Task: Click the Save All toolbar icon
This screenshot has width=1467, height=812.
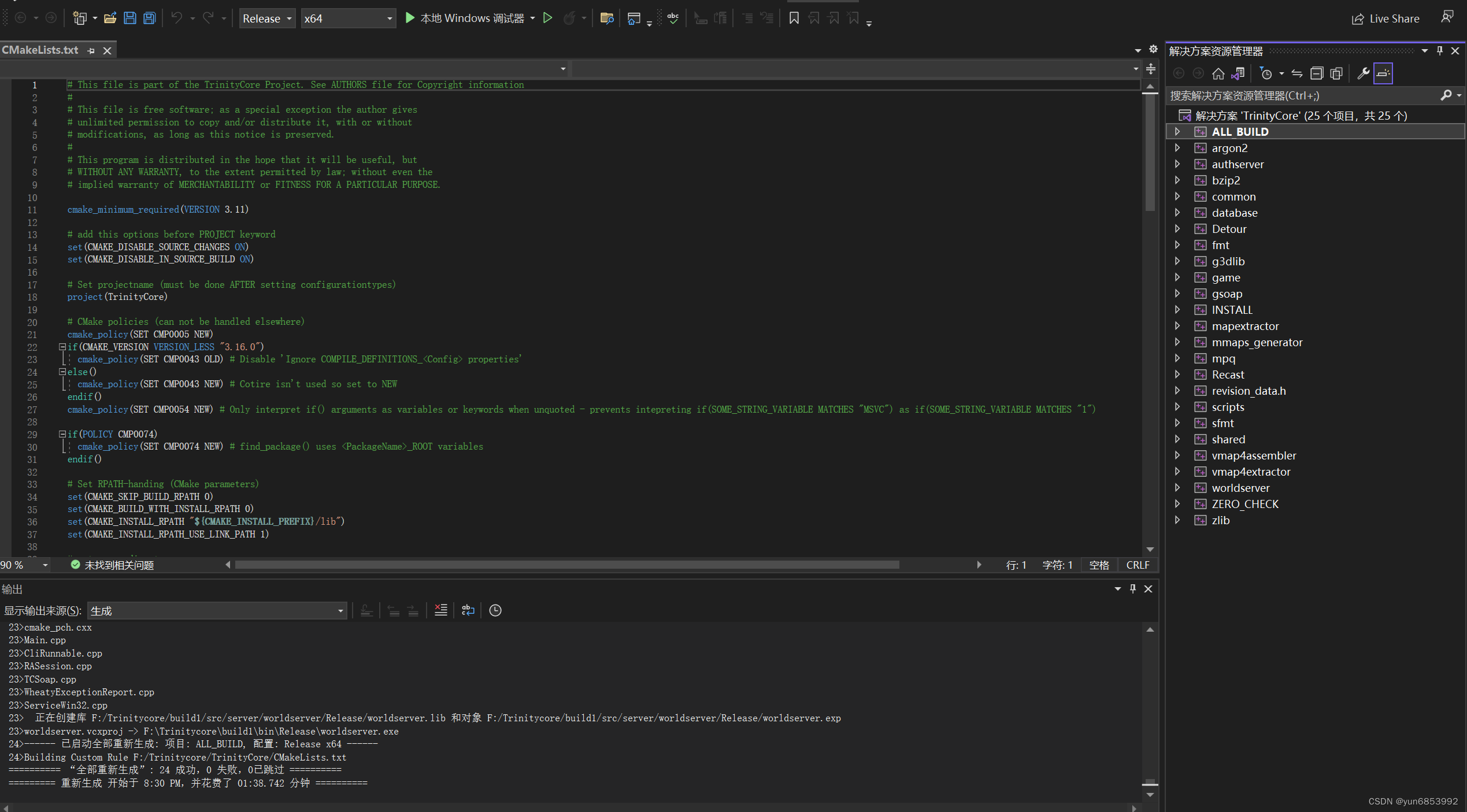Action: [x=150, y=18]
